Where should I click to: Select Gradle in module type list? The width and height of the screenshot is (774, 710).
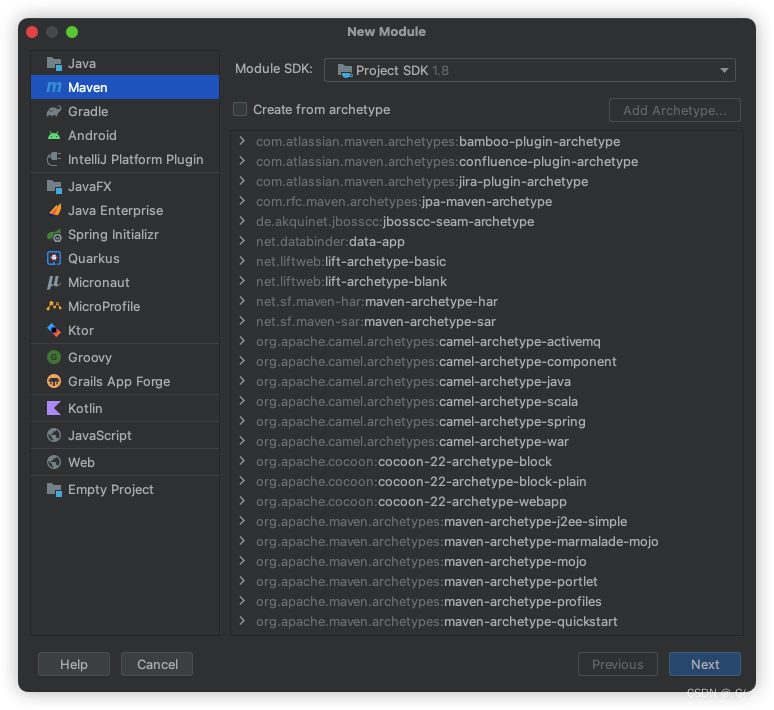click(125, 111)
